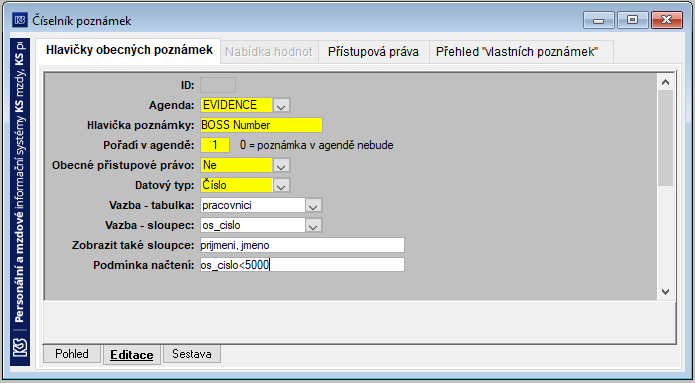
Task: Click the Obecné přístupové právo field showing Ne
Action: click(237, 165)
